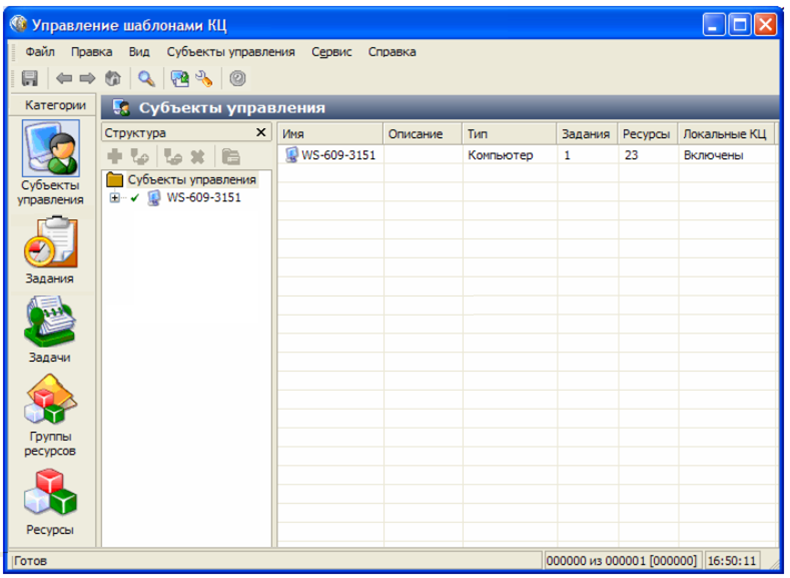Expand the WS-609-3151 tree node
The image size is (790, 578).
tap(115, 198)
